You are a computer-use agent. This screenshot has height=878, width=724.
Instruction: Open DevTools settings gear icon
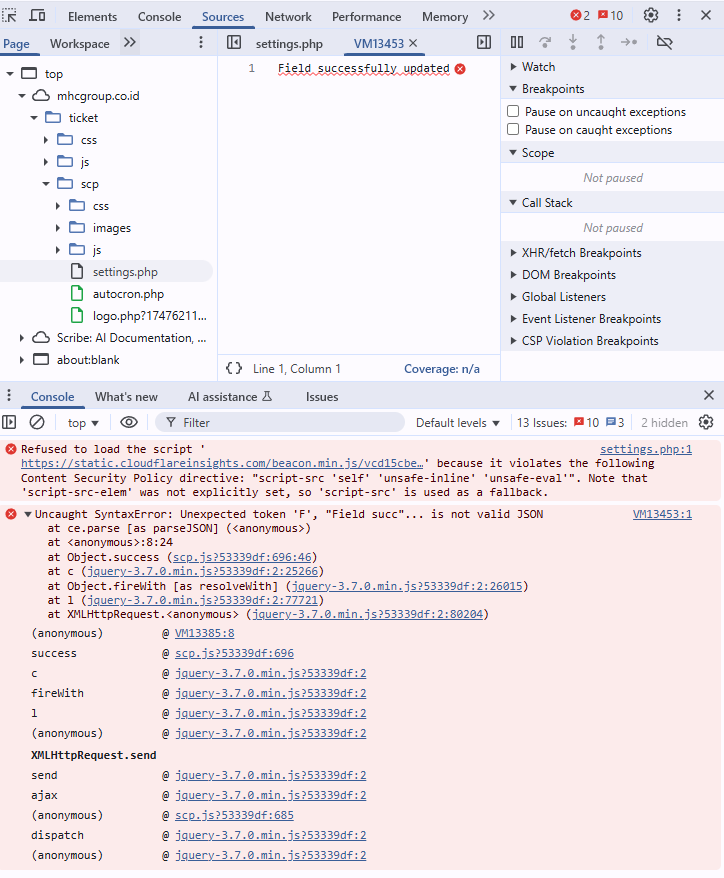[651, 16]
